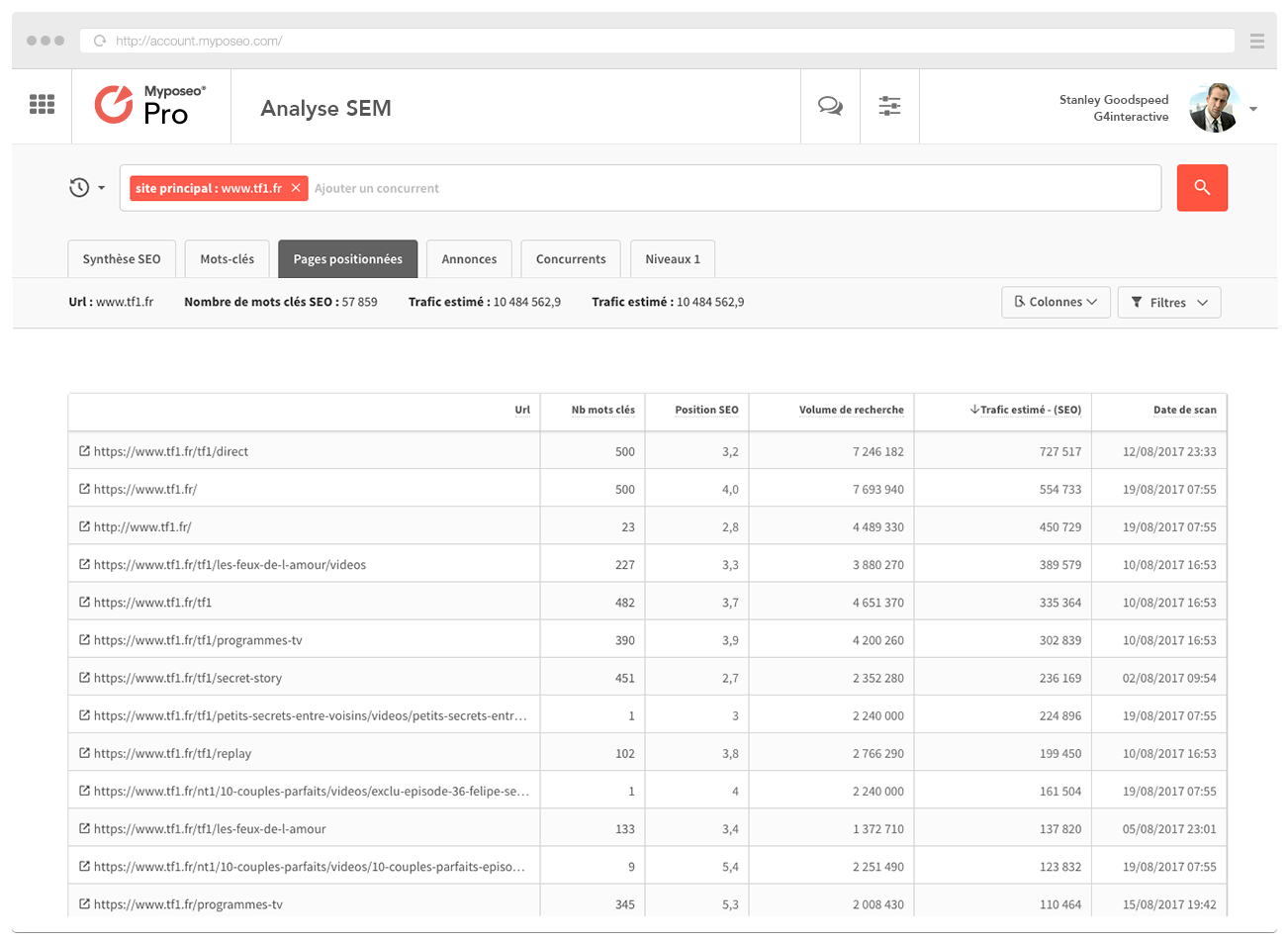Open the https://www.tf1.fr/tf1/replay URL

click(172, 753)
